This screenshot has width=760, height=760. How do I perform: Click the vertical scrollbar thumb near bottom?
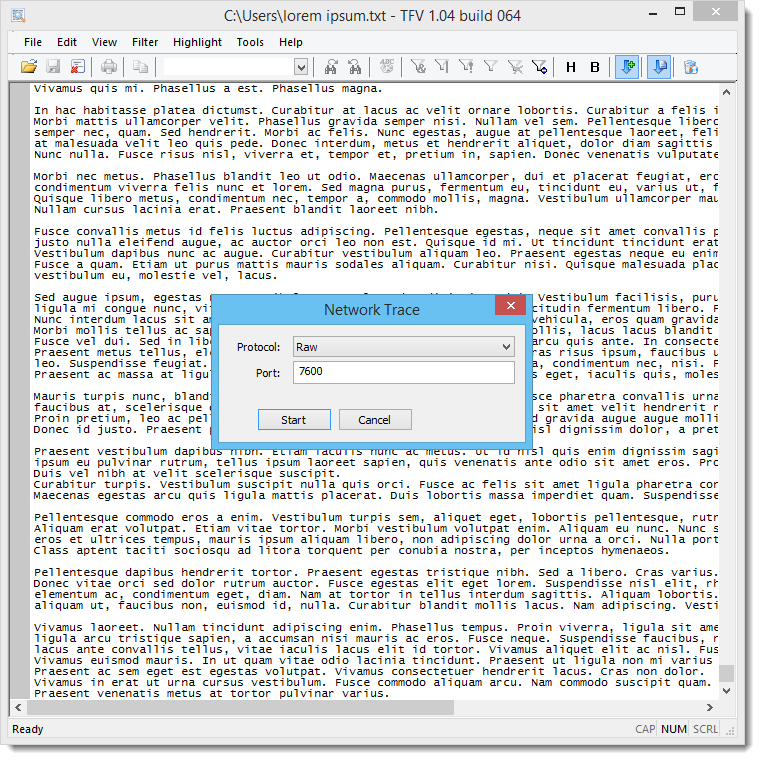(x=726, y=673)
